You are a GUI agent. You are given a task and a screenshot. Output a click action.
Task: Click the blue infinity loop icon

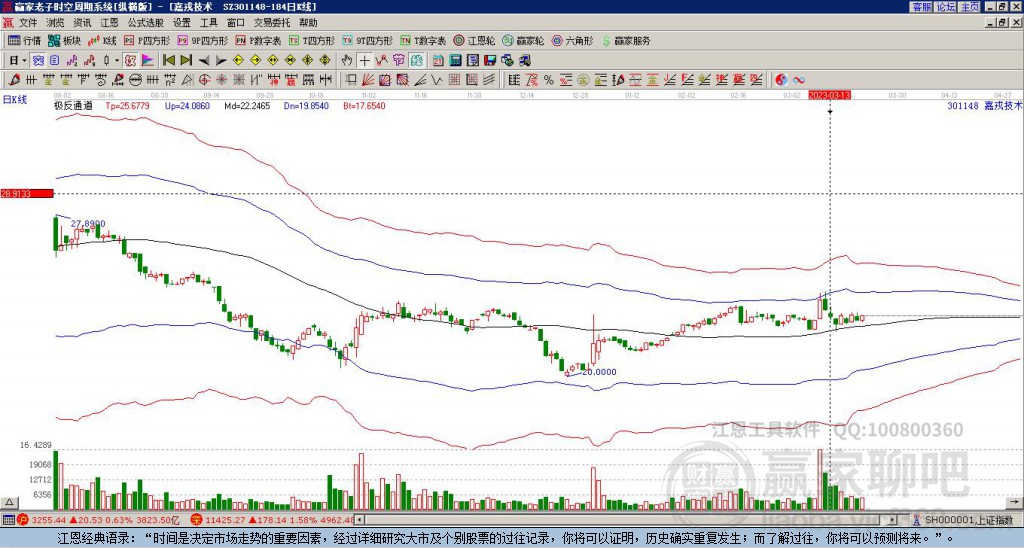point(799,80)
